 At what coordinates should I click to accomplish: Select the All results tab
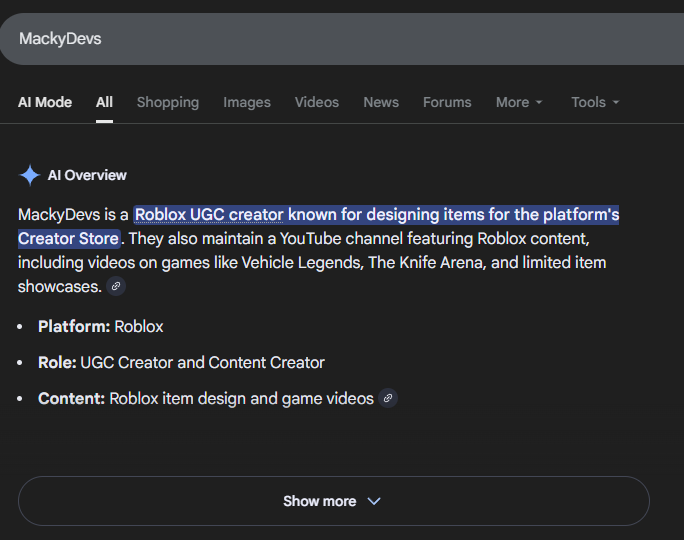[104, 102]
